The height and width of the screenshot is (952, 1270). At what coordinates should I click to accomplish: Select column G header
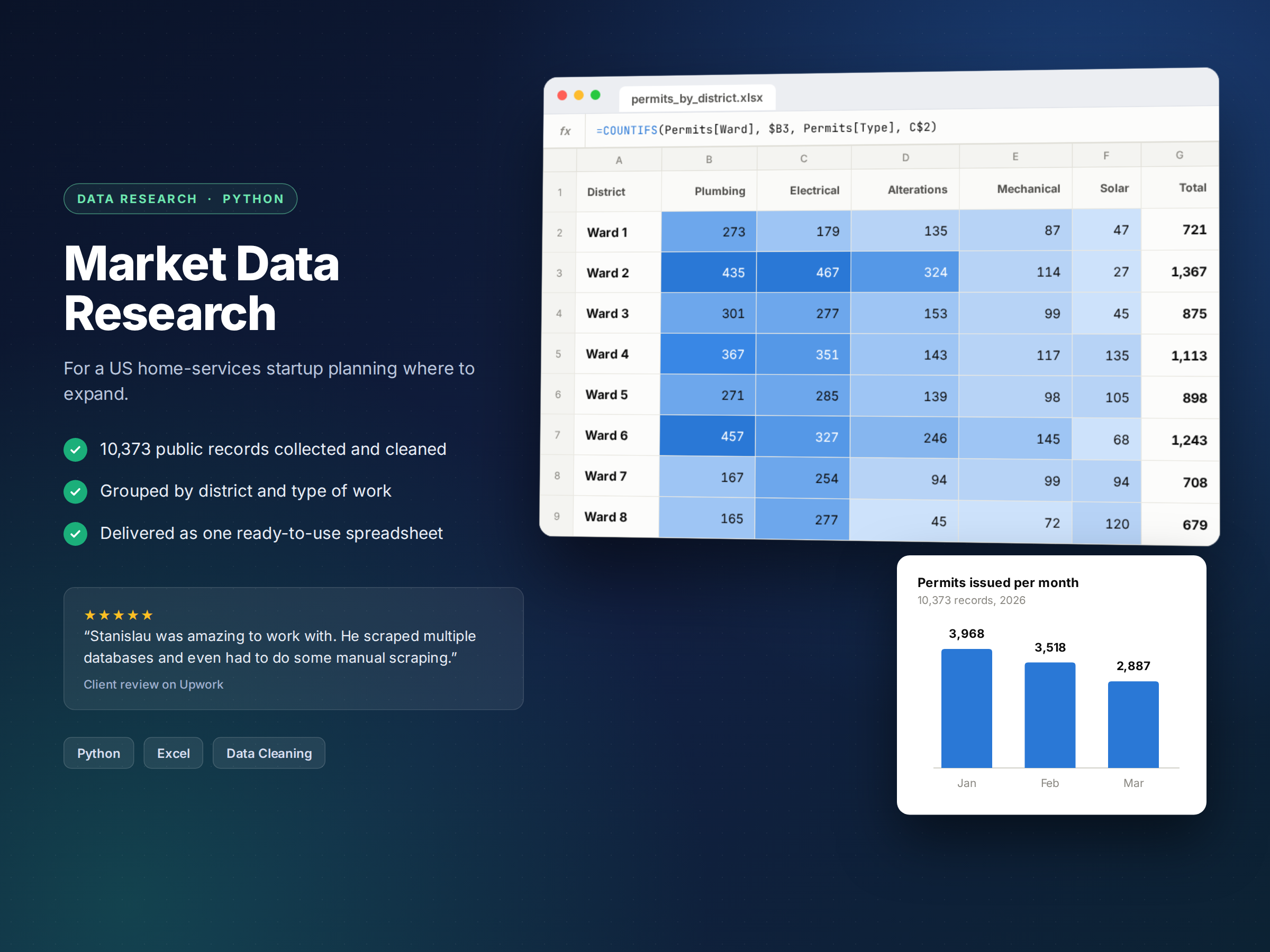pos(1180,155)
